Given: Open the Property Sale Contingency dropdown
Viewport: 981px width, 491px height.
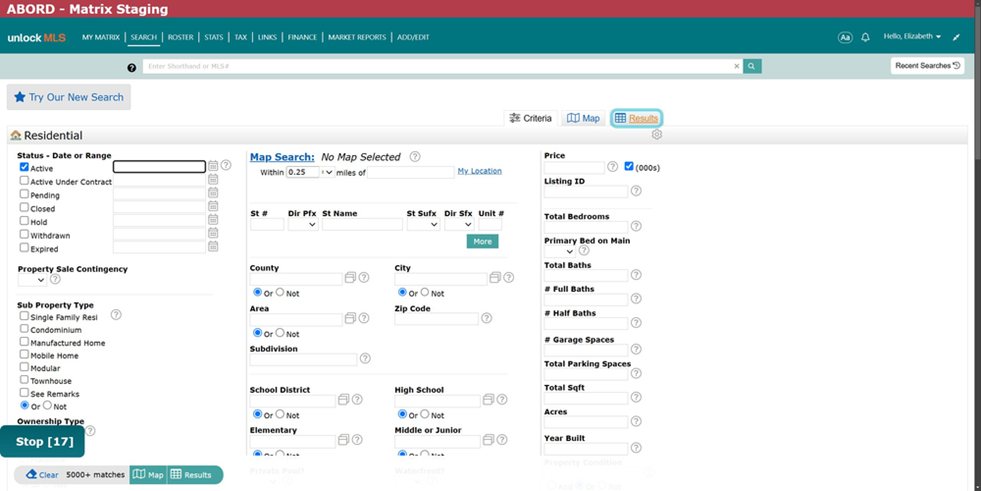Looking at the screenshot, I should 32,280.
